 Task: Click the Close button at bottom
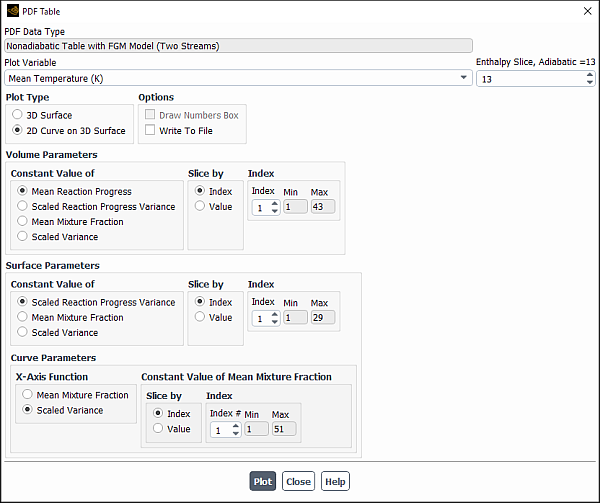[x=298, y=481]
